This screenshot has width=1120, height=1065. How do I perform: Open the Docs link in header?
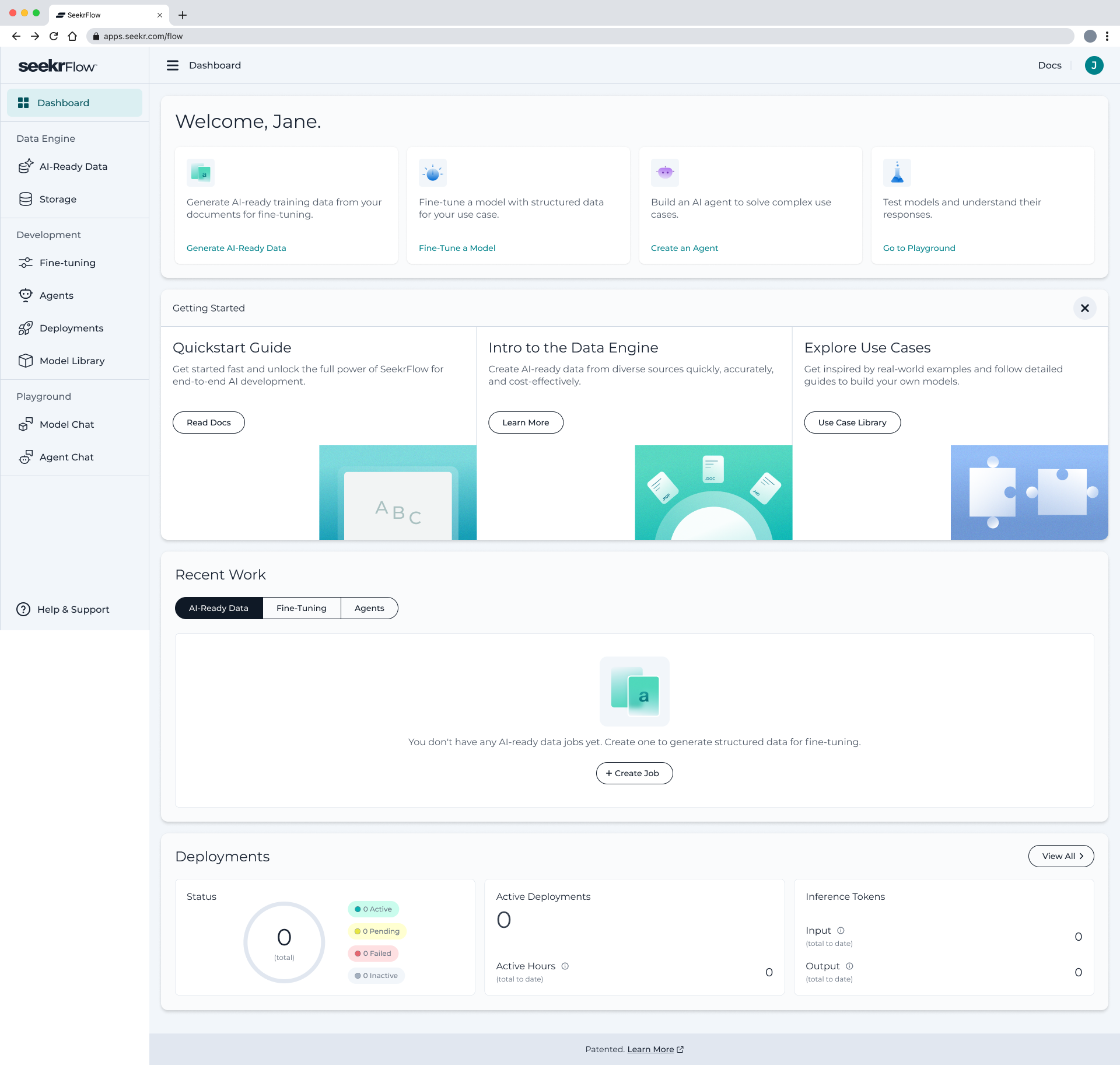point(1049,65)
